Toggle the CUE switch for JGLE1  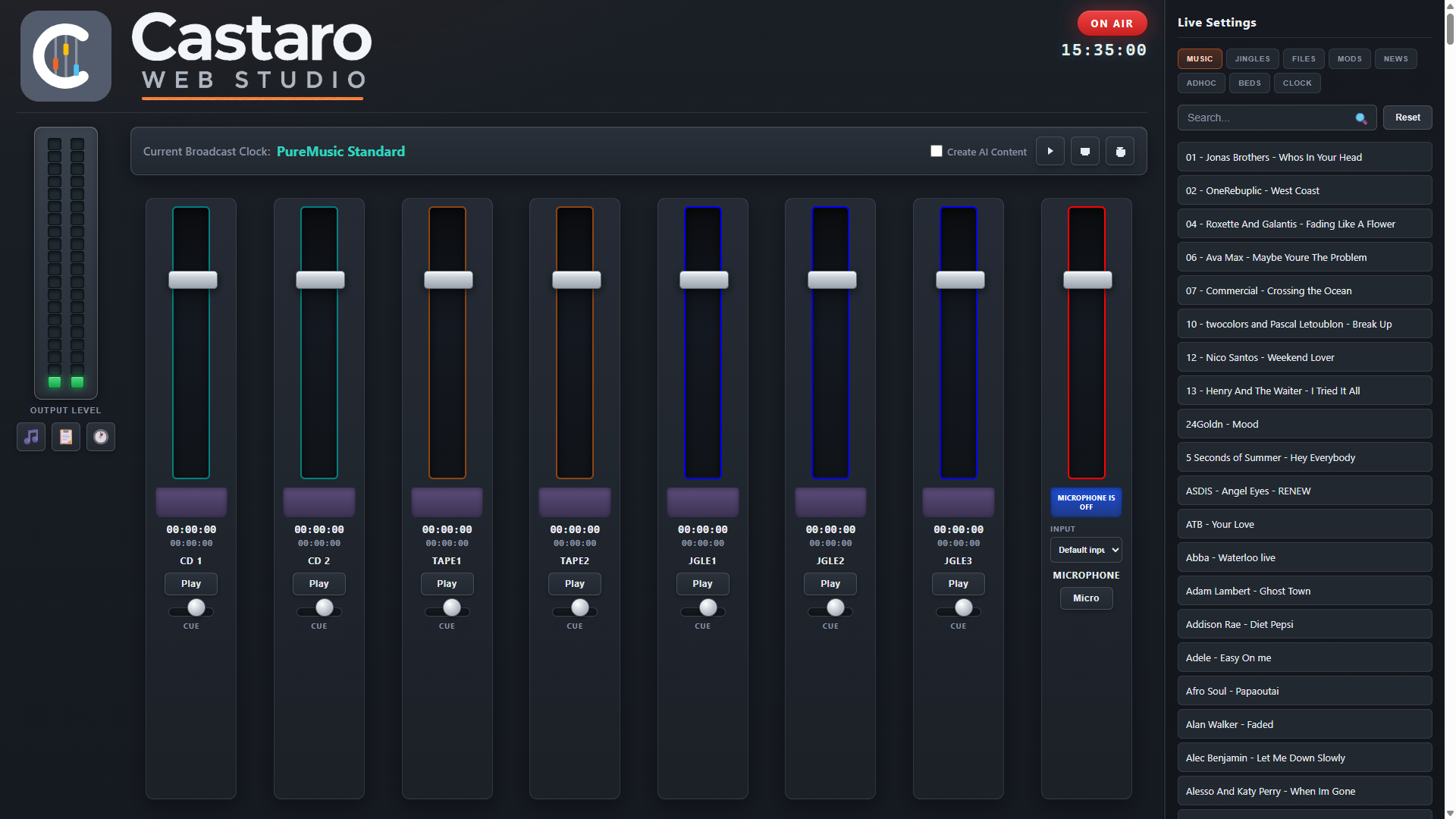coord(703,608)
